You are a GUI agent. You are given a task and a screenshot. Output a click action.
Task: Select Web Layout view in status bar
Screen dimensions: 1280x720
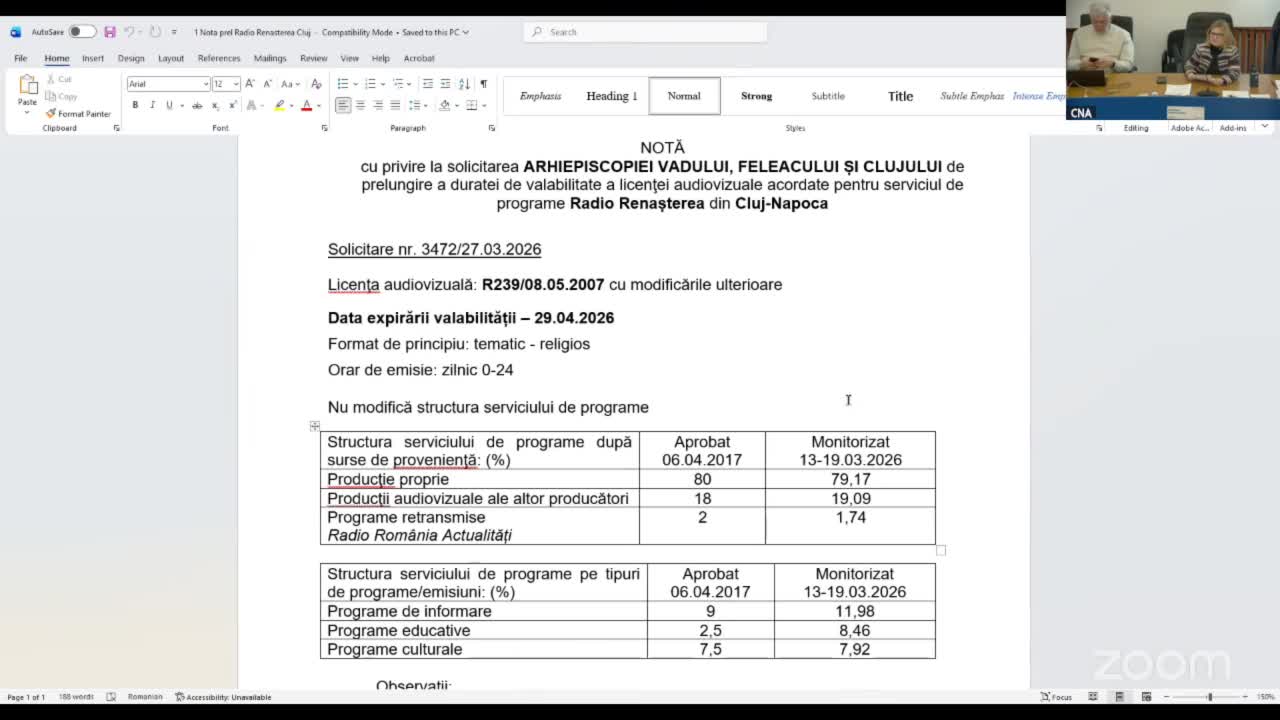click(x=1146, y=698)
